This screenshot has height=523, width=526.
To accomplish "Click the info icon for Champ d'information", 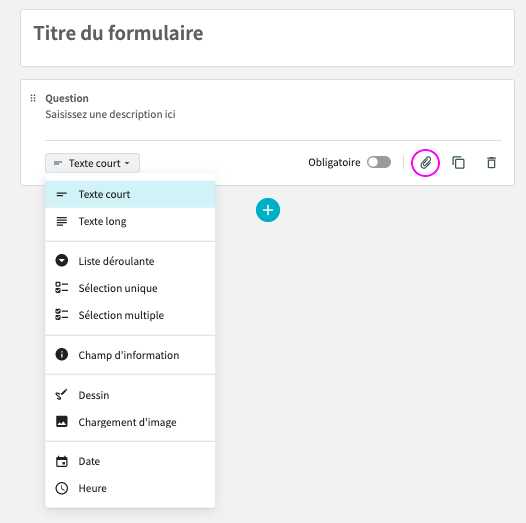I will pyautogui.click(x=61, y=355).
